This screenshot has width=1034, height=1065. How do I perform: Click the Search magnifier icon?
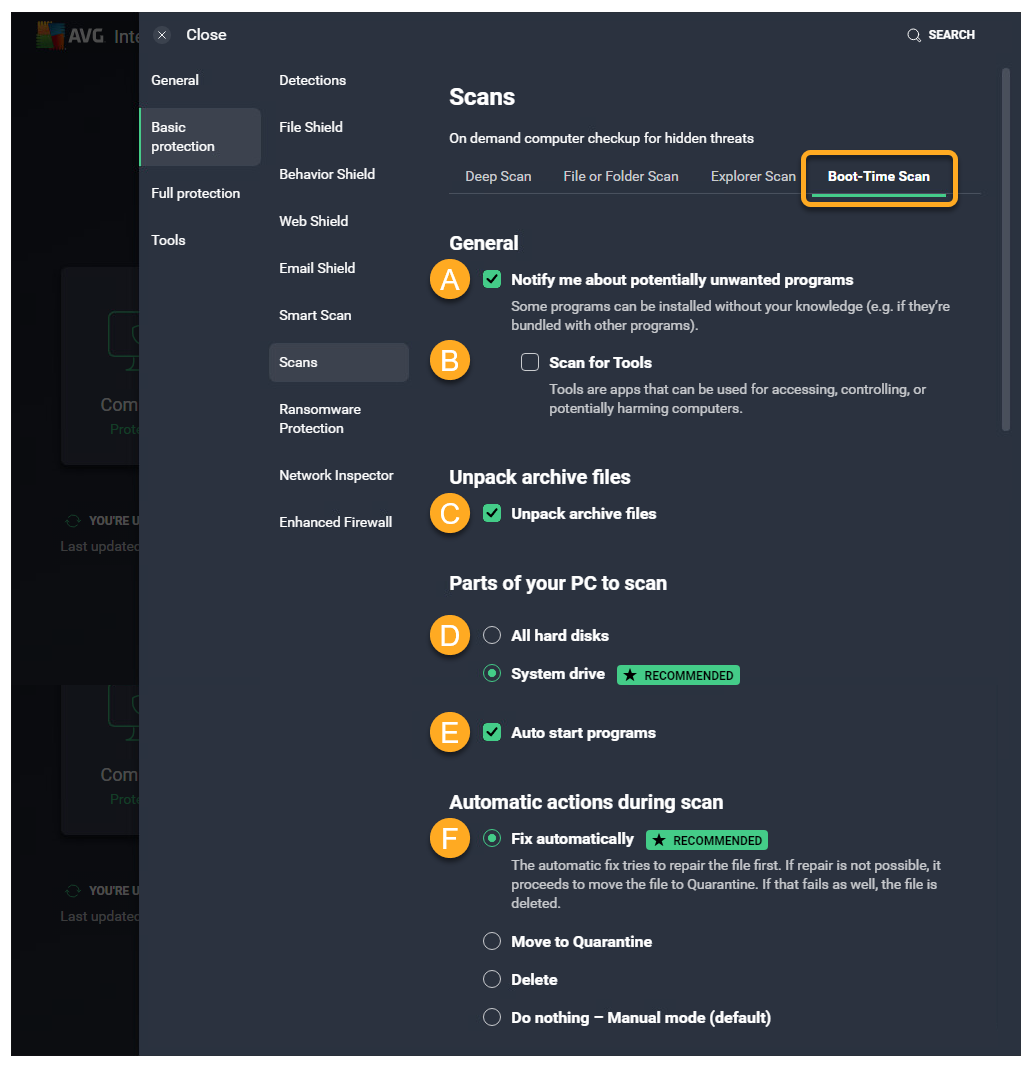point(913,35)
